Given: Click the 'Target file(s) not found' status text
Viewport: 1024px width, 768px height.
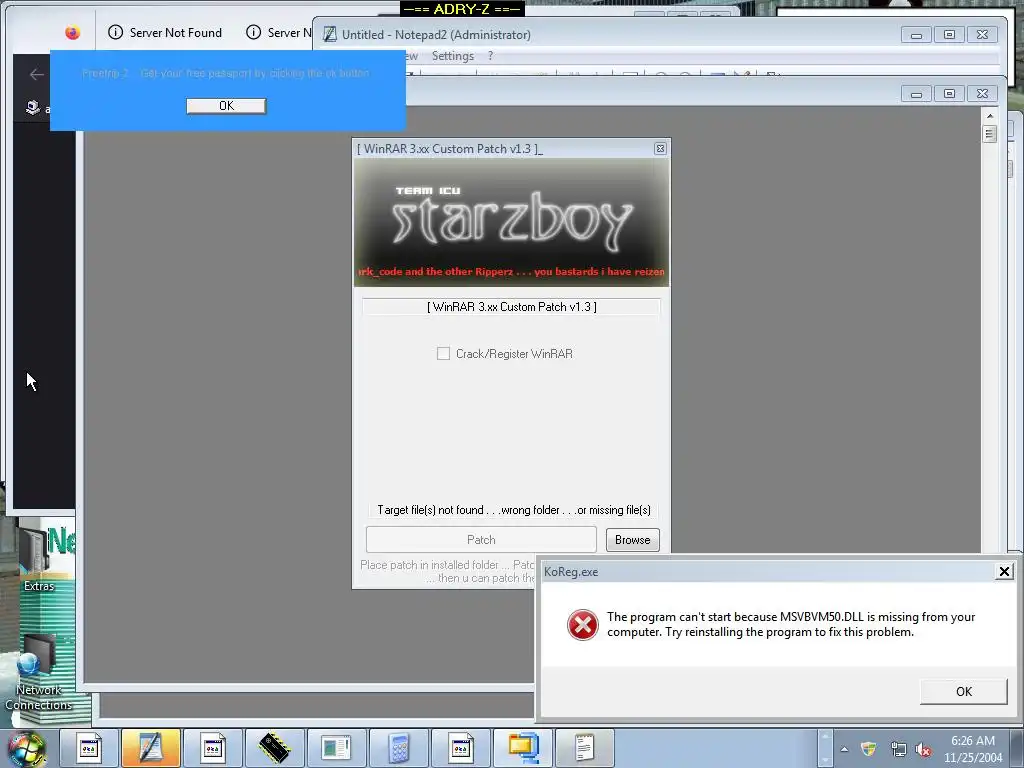Looking at the screenshot, I should [513, 510].
